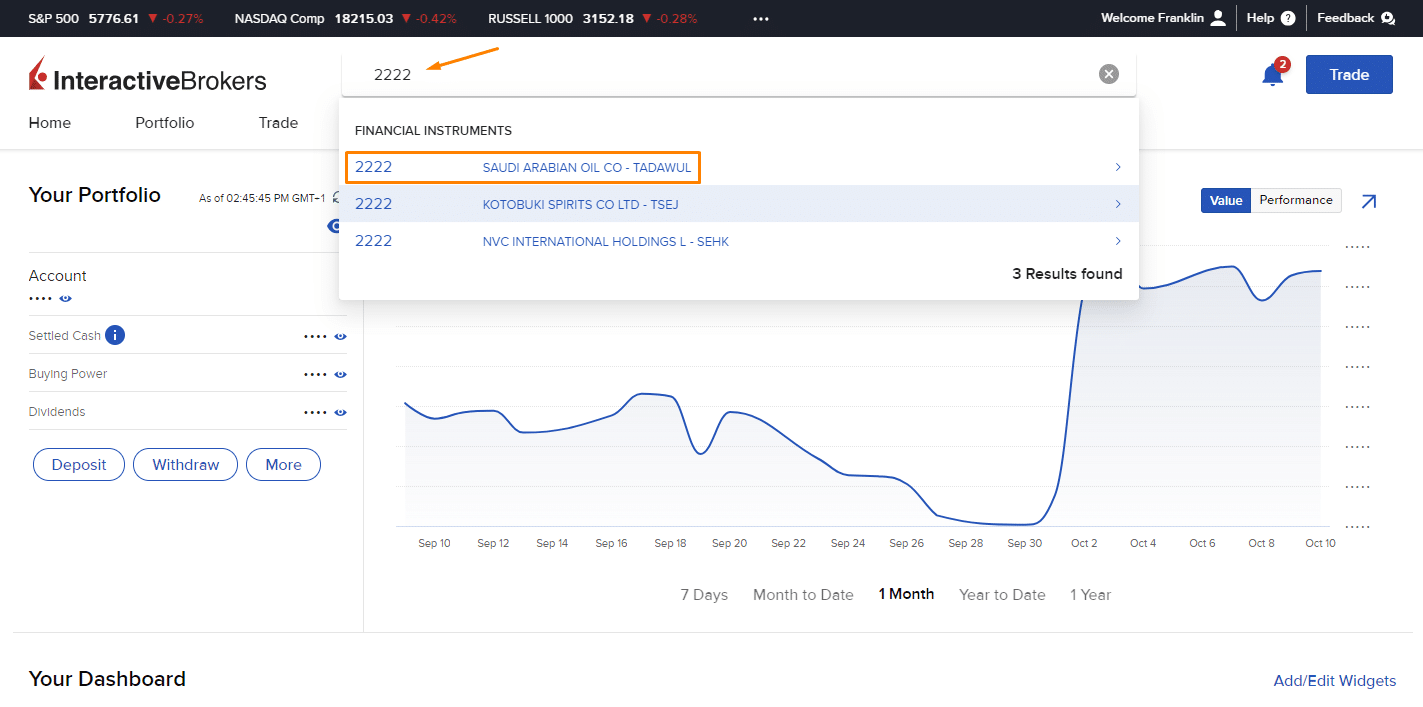Image resolution: width=1423 pixels, height=707 pixels.
Task: Click the 'Oct 2' chart axis label
Action: [1084, 543]
